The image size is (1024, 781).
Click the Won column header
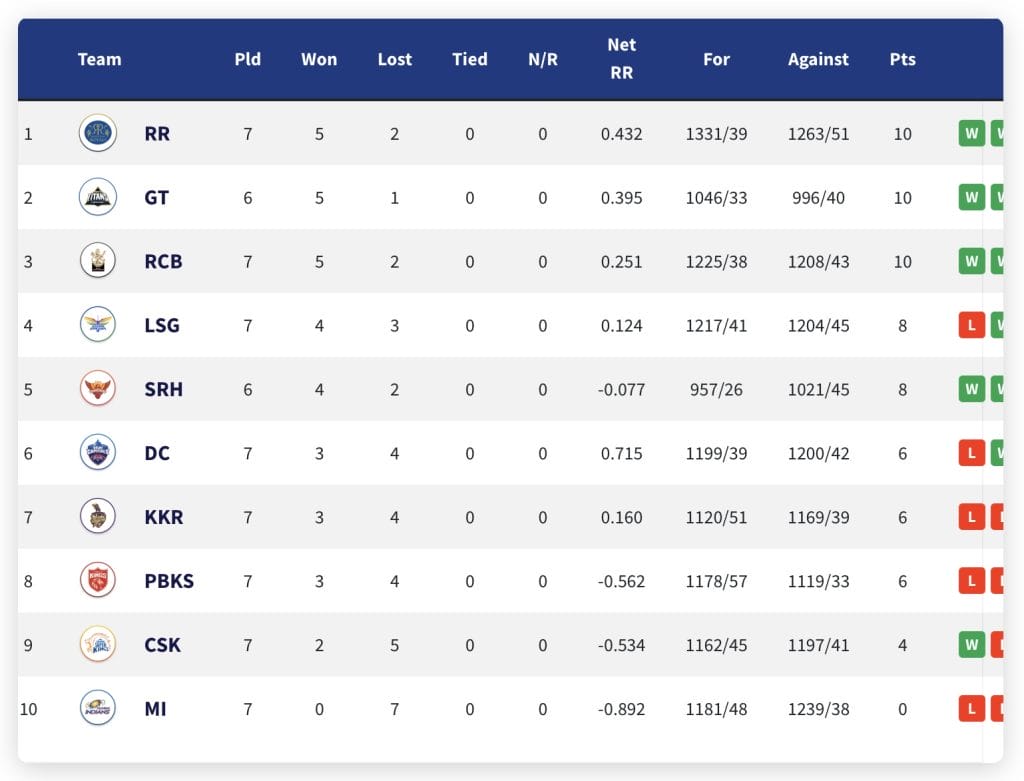319,59
